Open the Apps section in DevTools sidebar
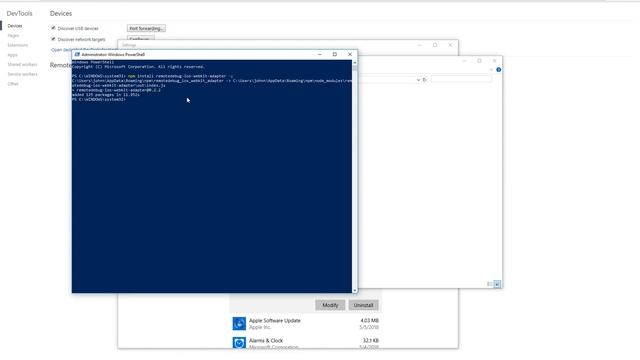 [12, 55]
